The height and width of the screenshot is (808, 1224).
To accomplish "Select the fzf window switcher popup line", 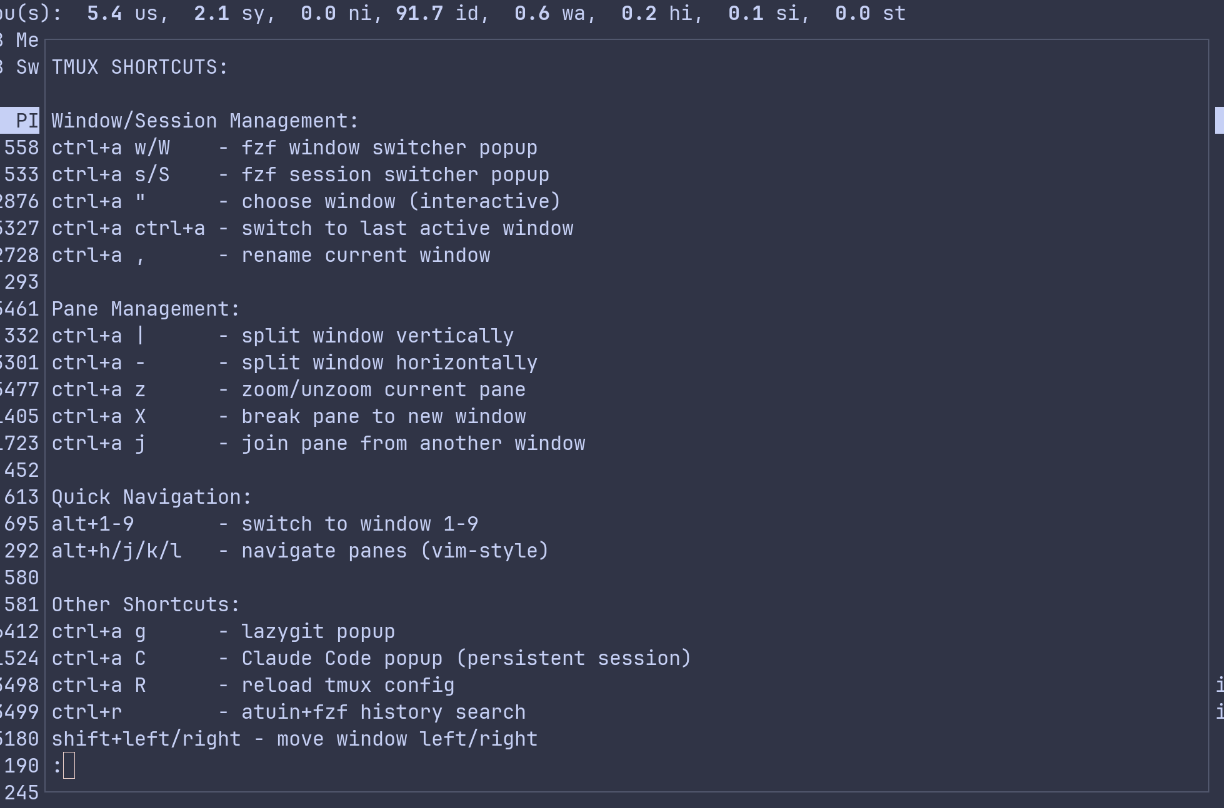I will click(x=294, y=148).
